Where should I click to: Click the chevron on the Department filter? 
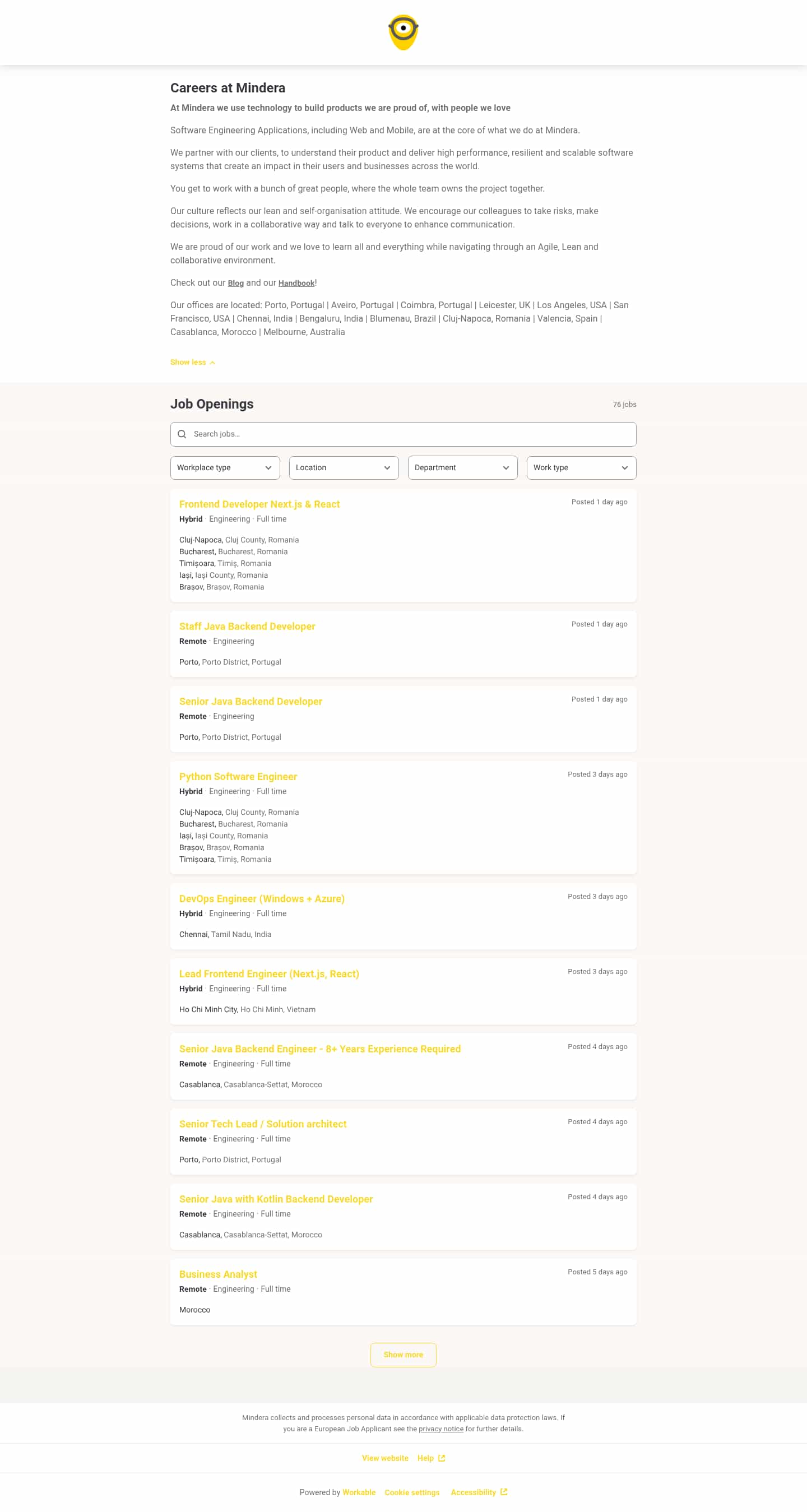[506, 468]
